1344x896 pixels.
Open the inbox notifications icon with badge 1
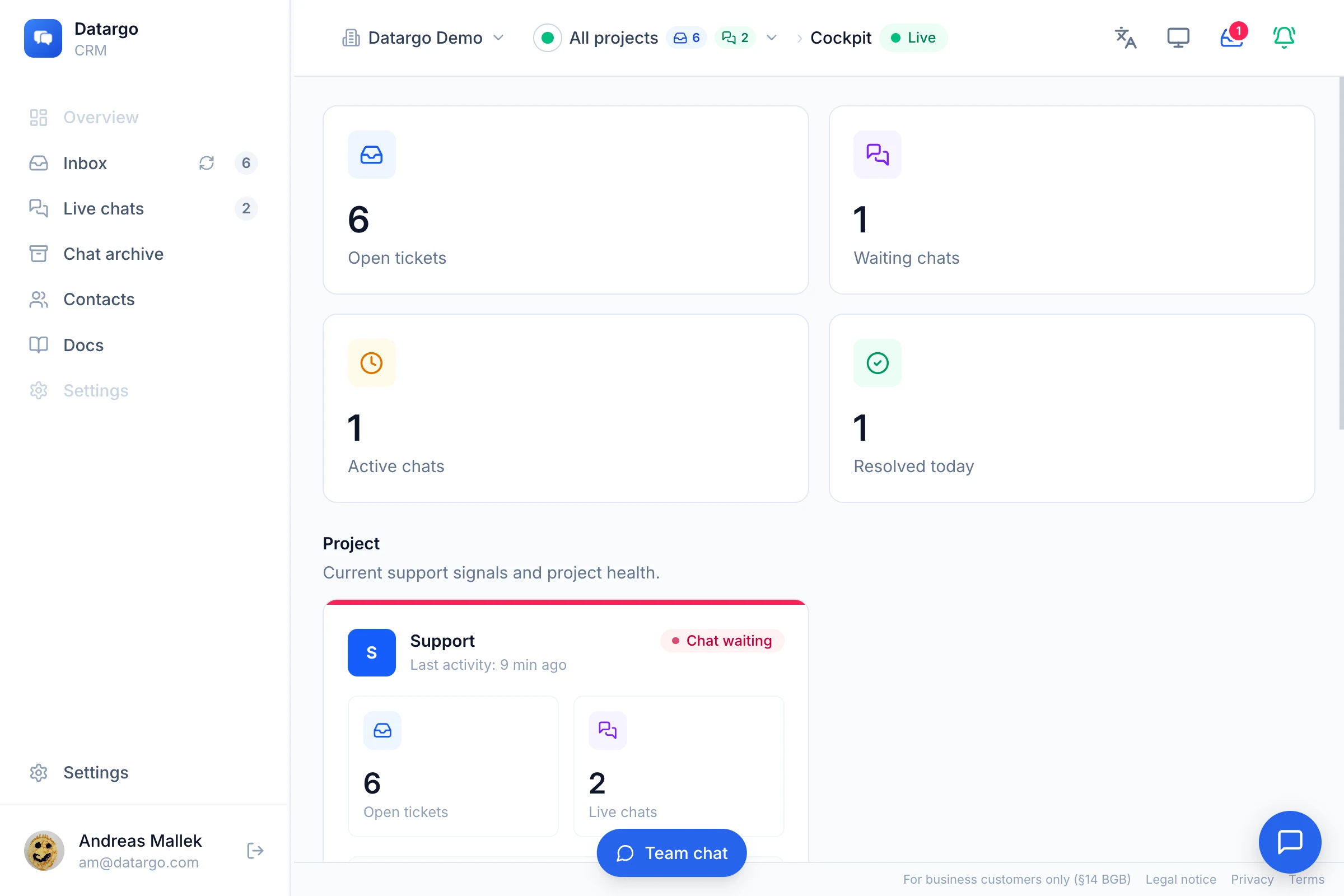coord(1232,36)
